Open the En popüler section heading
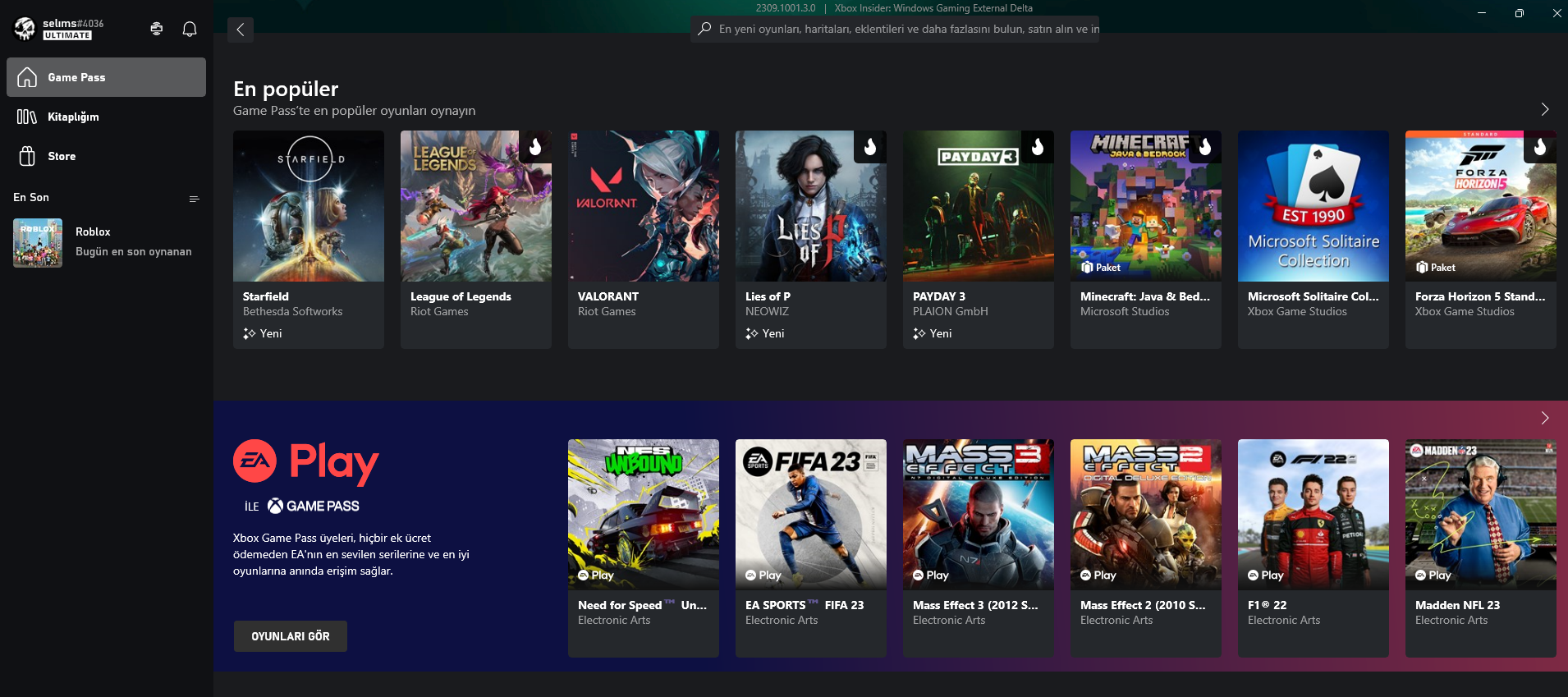Screen dimensions: 1568x697 tap(286, 89)
